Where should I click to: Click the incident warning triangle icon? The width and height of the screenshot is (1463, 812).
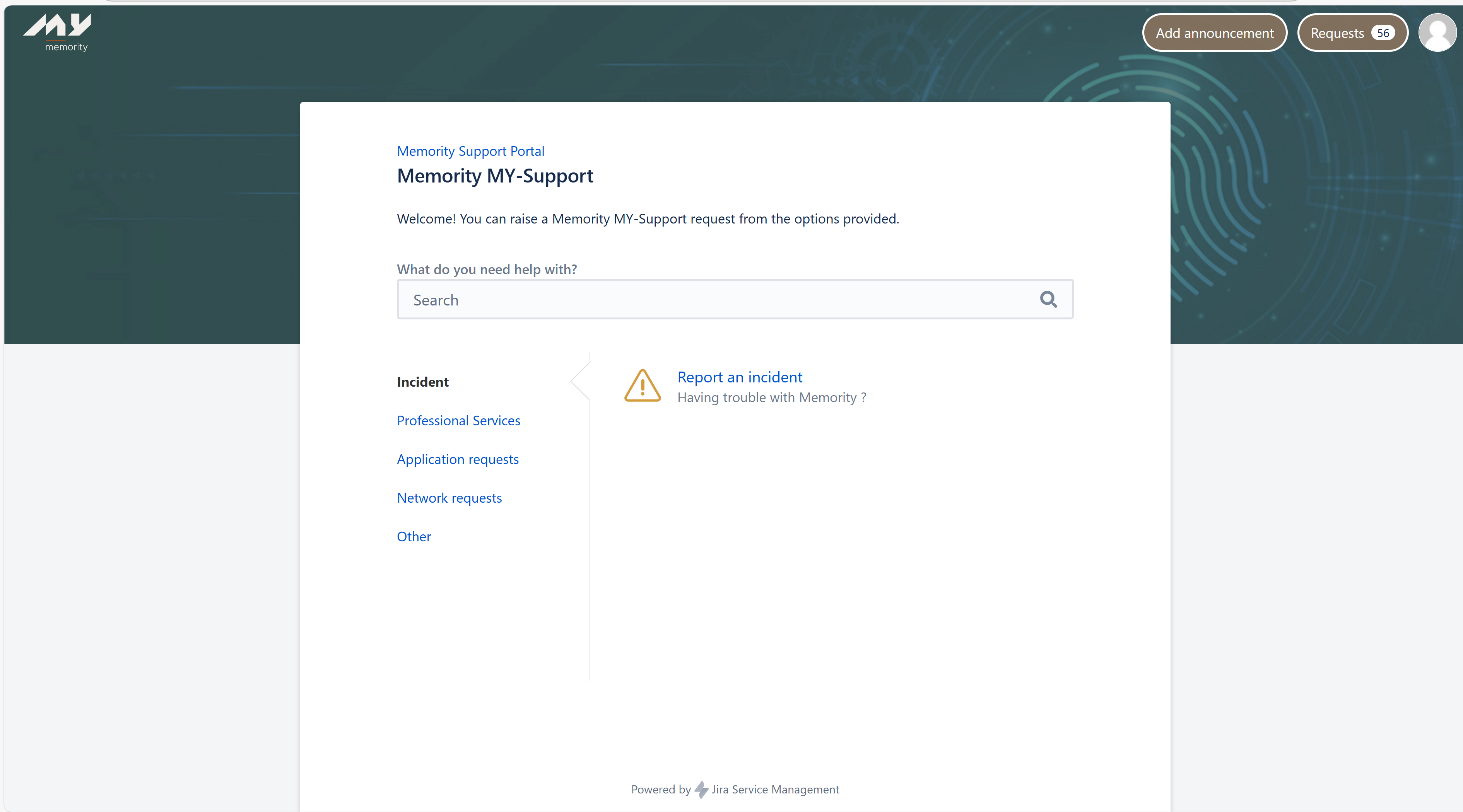click(642, 386)
